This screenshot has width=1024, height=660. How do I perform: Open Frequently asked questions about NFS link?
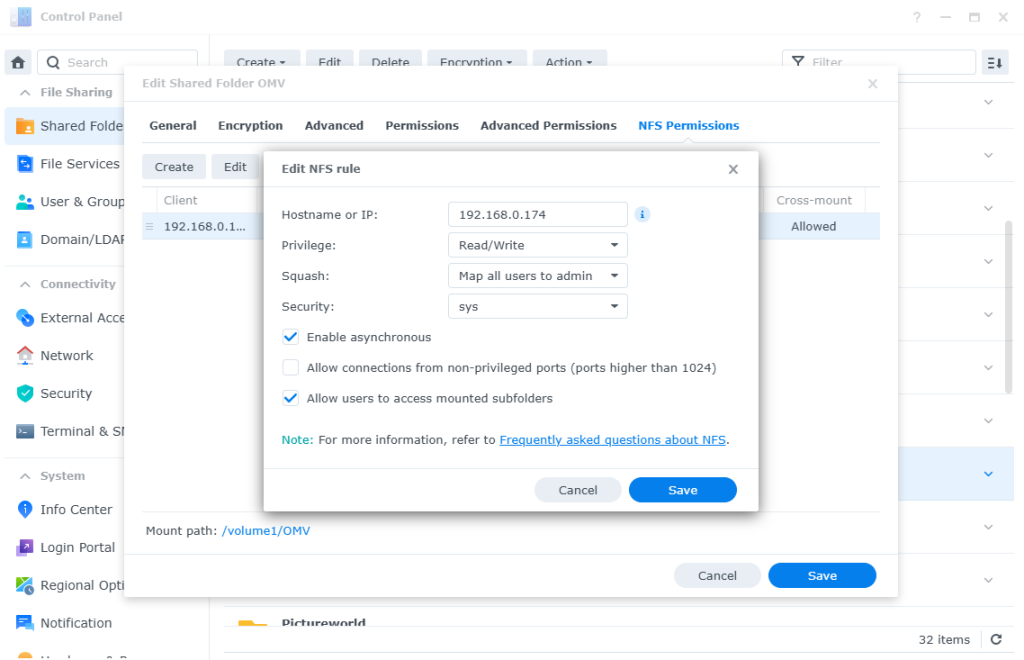(x=613, y=440)
